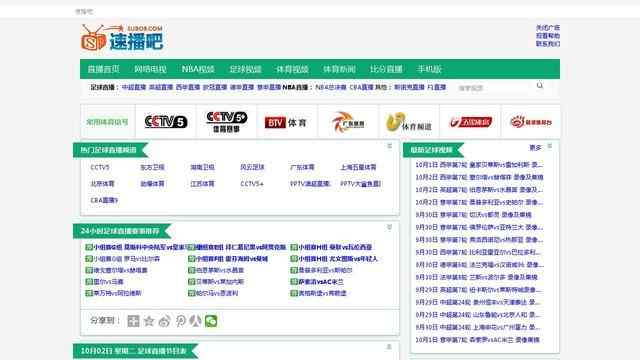Open the 广东体育 swirl logo tile
The image size is (640, 360).
tap(348, 122)
